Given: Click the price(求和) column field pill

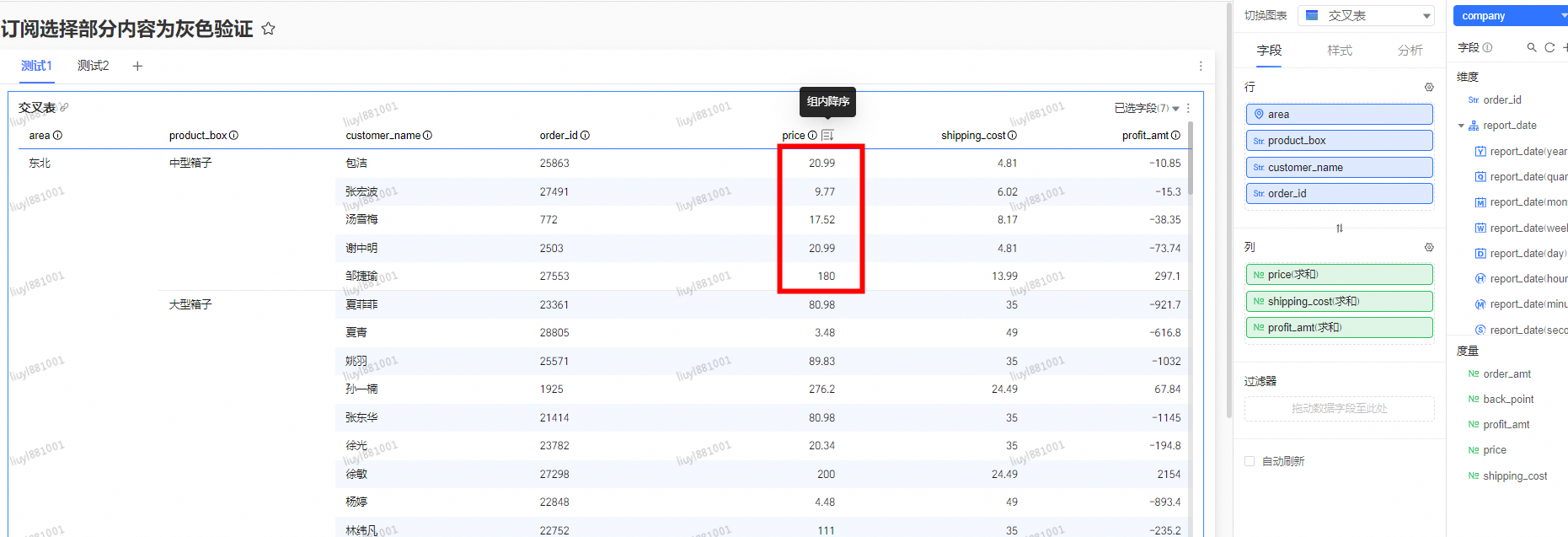Looking at the screenshot, I should (x=1339, y=275).
